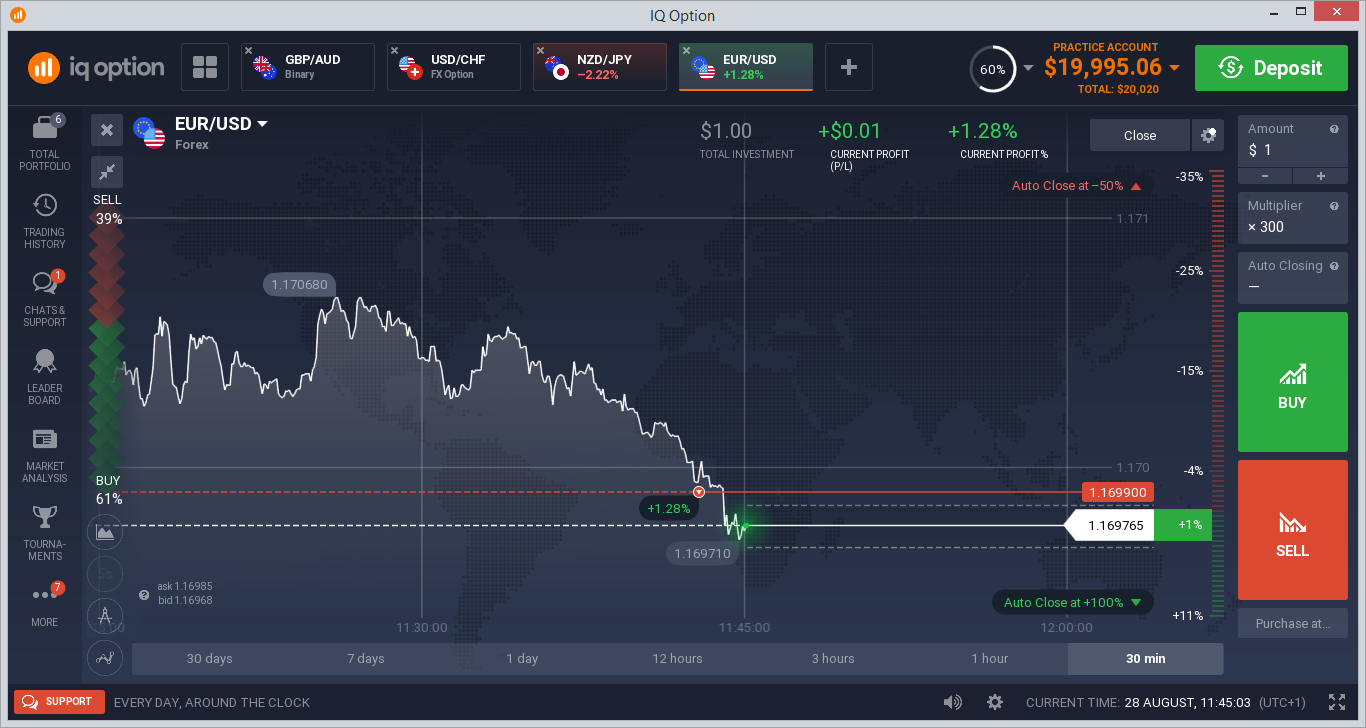This screenshot has width=1366, height=728.
Task: Open the drawing tools compass icon
Action: pos(105,615)
